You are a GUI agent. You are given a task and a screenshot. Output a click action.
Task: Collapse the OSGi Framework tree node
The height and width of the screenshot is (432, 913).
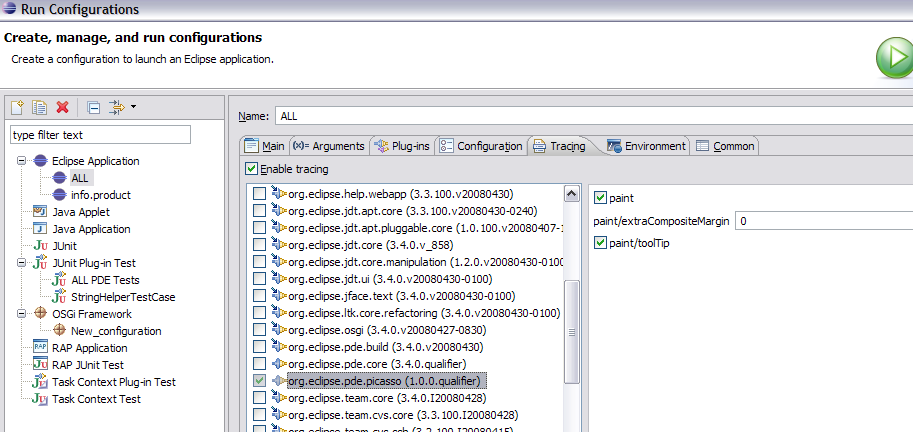point(22,314)
